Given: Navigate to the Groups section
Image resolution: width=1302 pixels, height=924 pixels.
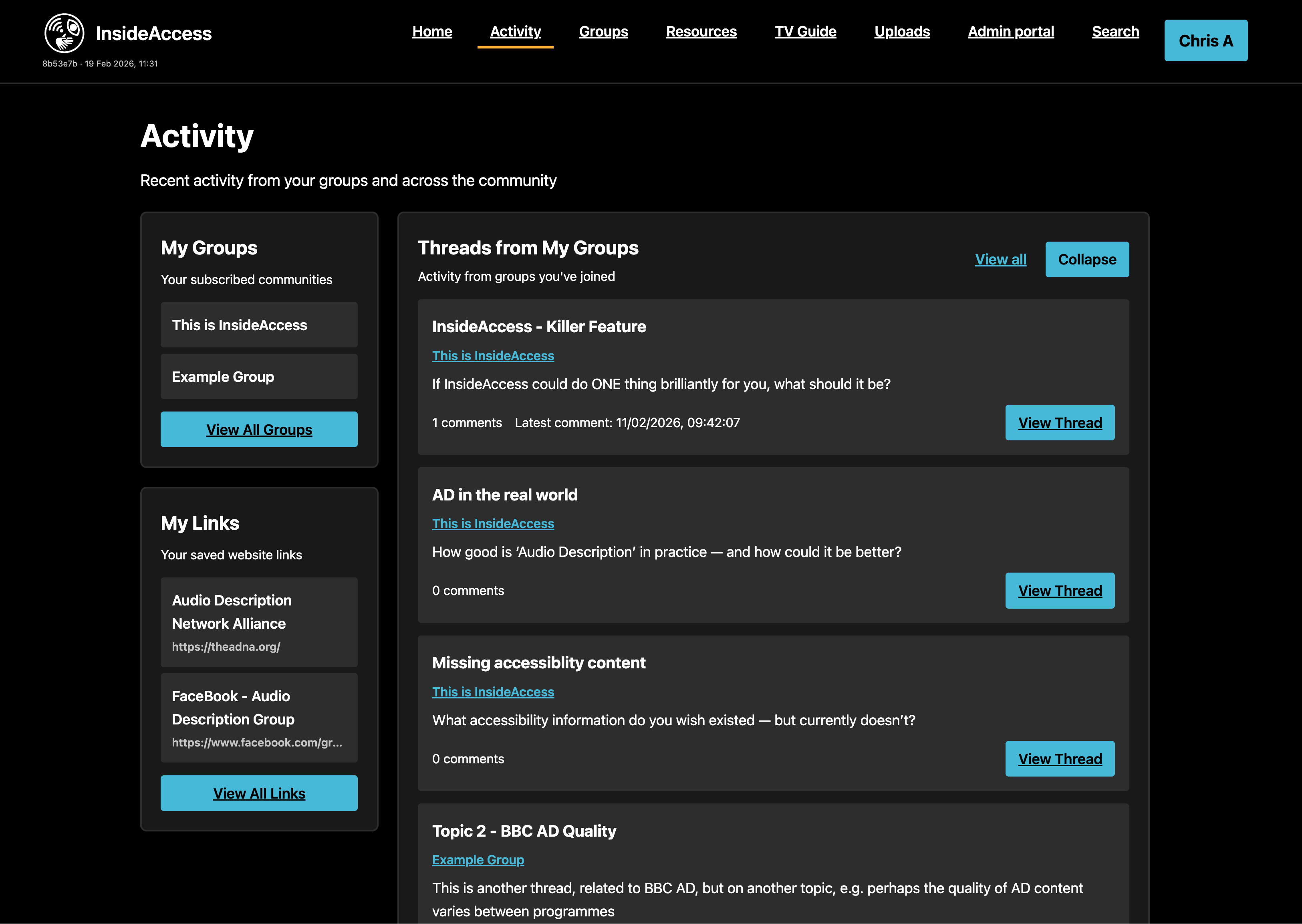Looking at the screenshot, I should tap(603, 32).
